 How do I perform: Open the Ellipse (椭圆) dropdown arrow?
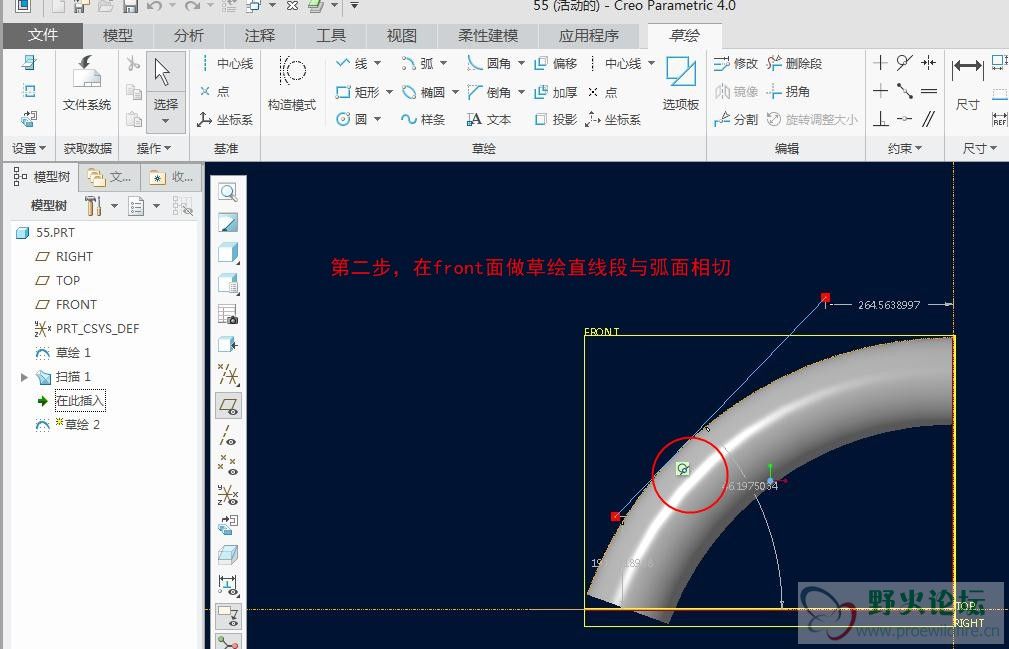pyautogui.click(x=455, y=92)
